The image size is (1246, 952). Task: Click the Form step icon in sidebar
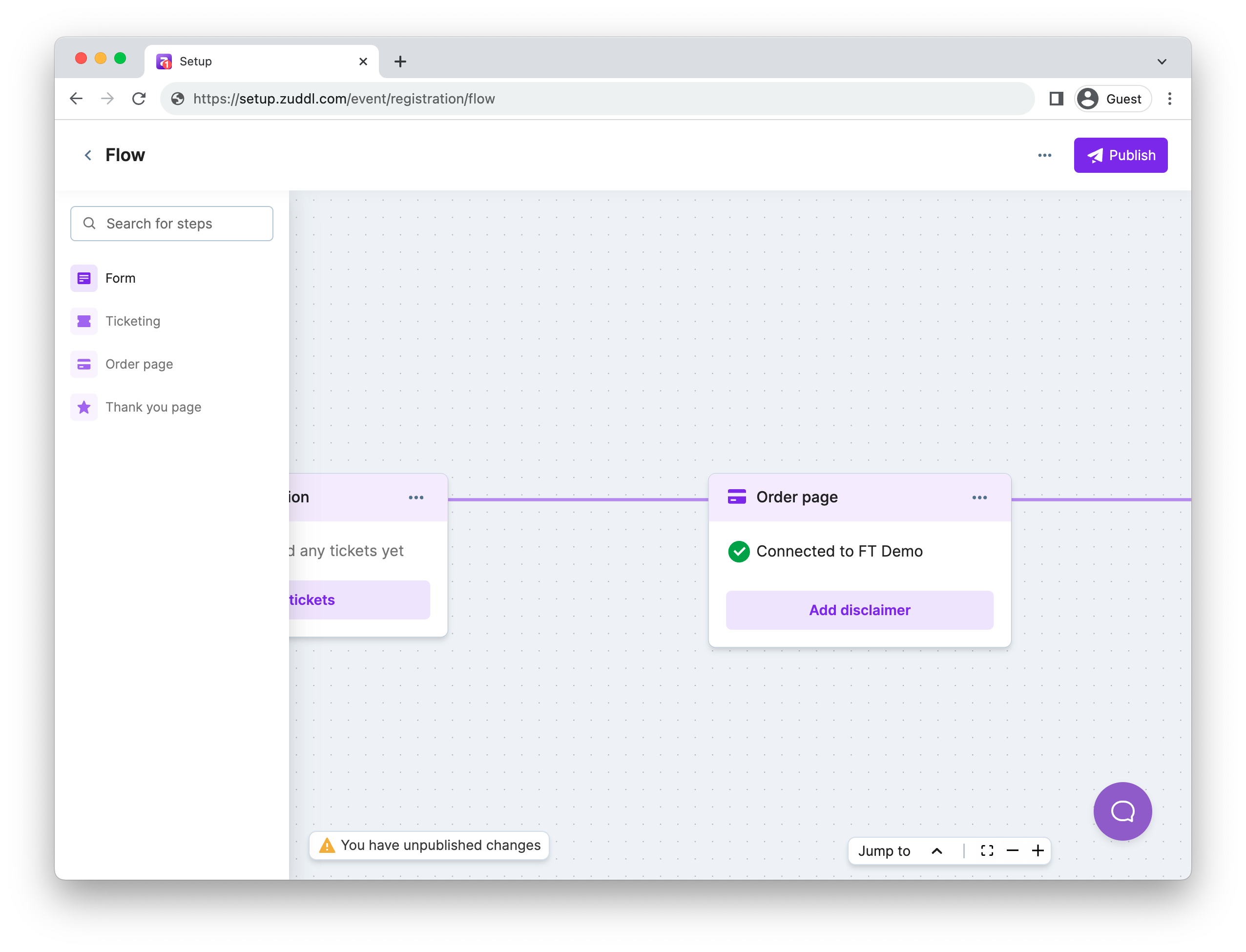[x=84, y=278]
